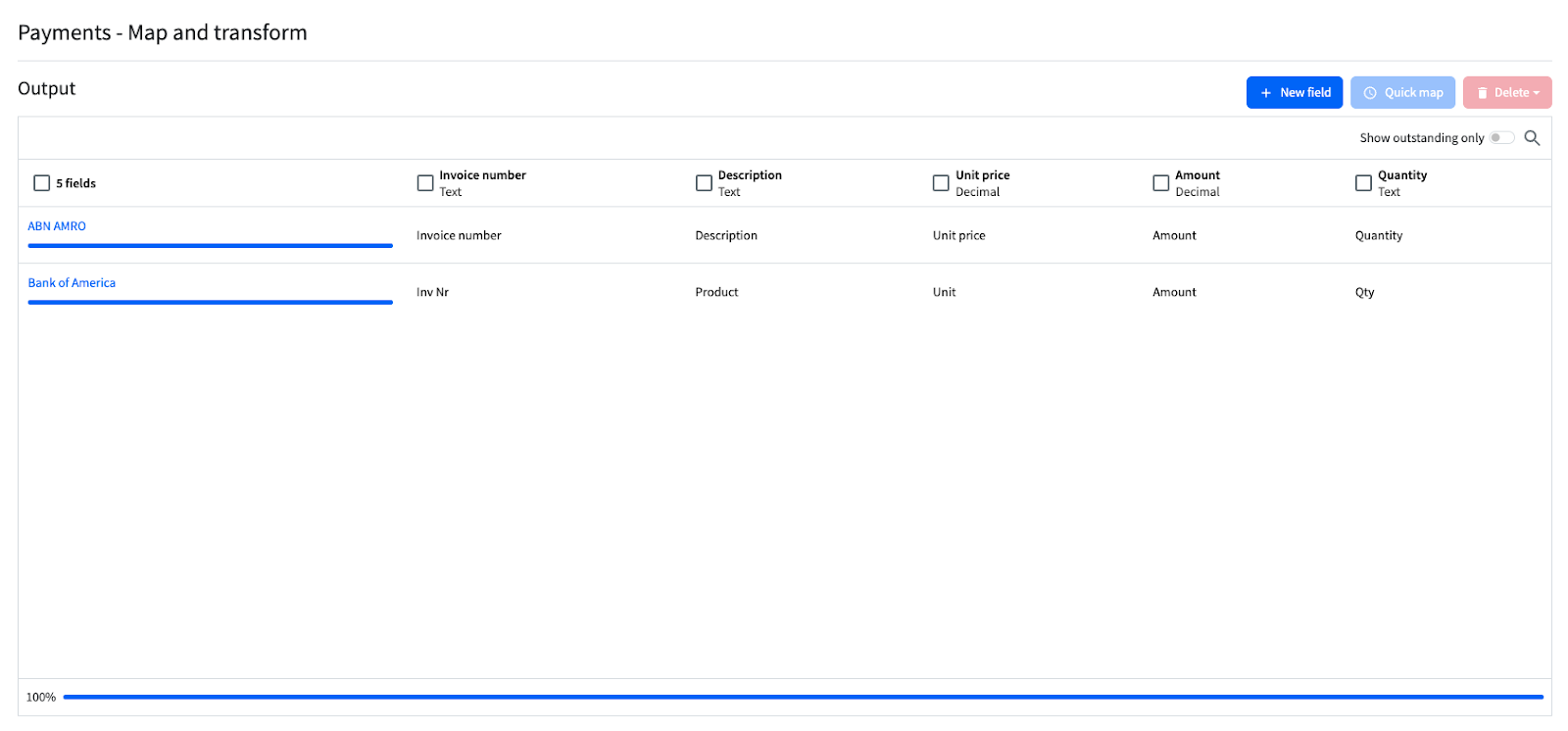Image resolution: width=1568 pixels, height=731 pixels.
Task: Click the Quantity column header label
Action: [x=1402, y=175]
